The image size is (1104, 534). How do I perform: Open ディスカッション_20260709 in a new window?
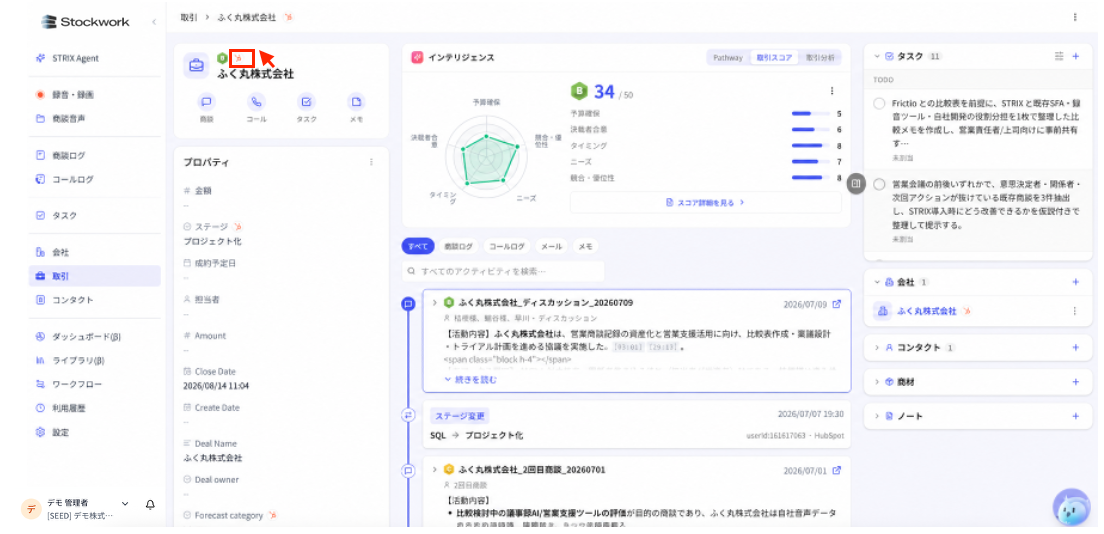click(836, 304)
